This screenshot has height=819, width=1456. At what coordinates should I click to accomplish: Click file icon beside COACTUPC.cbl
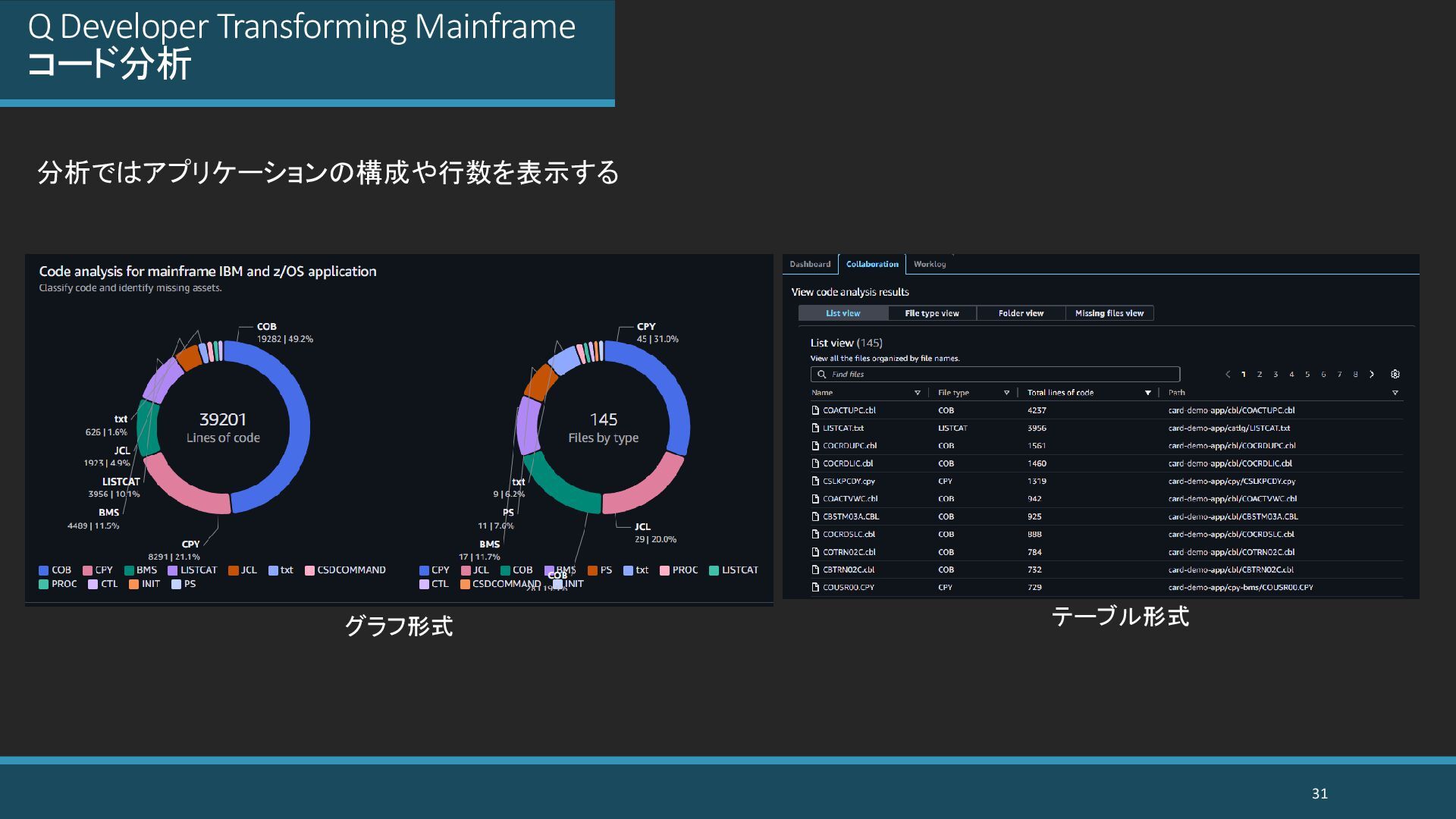(815, 410)
